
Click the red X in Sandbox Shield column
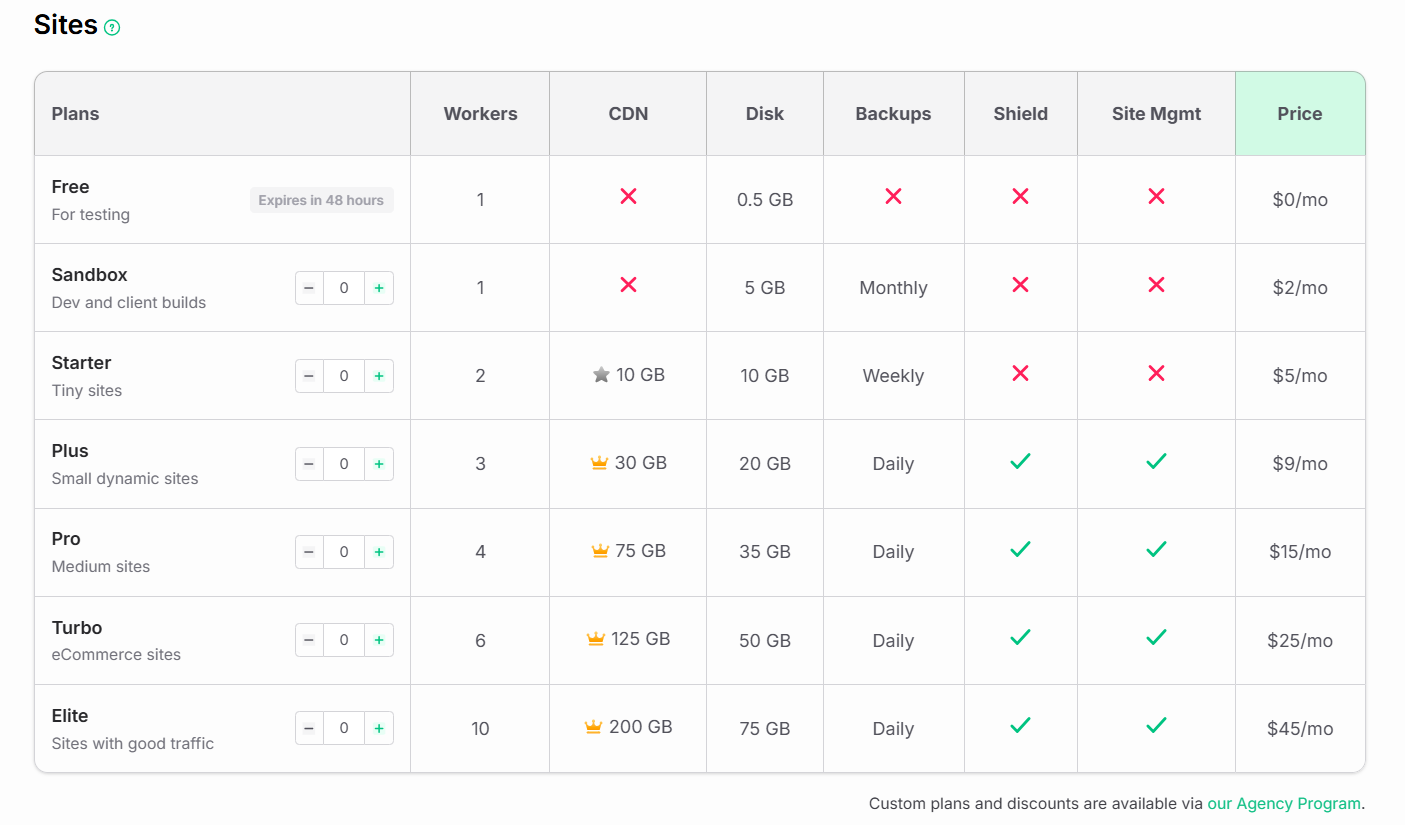1020,285
